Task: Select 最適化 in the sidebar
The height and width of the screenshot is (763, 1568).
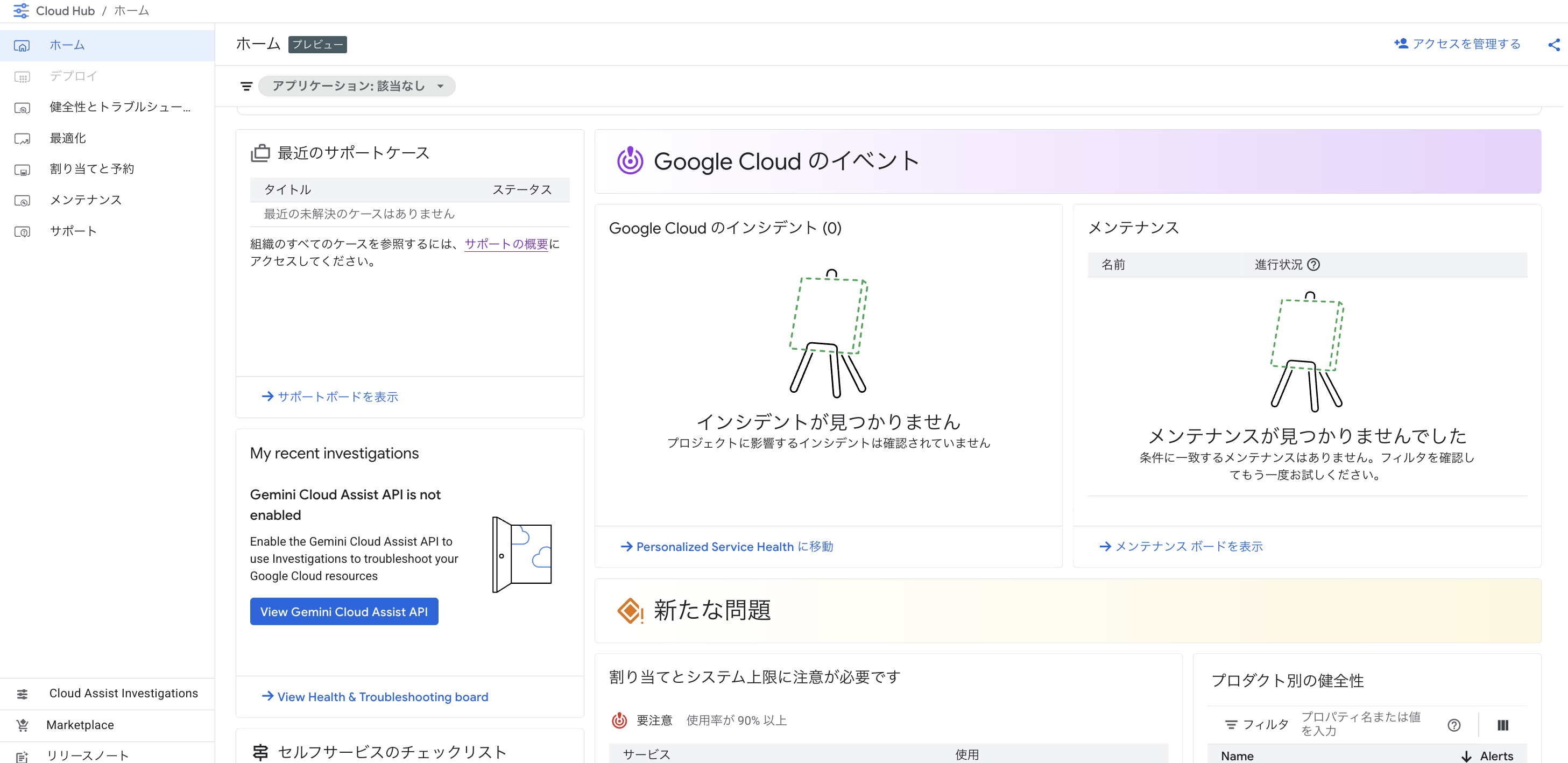Action: pos(68,138)
